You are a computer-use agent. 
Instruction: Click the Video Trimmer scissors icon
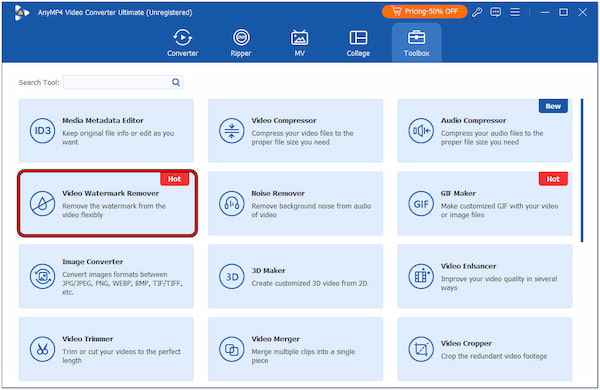click(42, 349)
